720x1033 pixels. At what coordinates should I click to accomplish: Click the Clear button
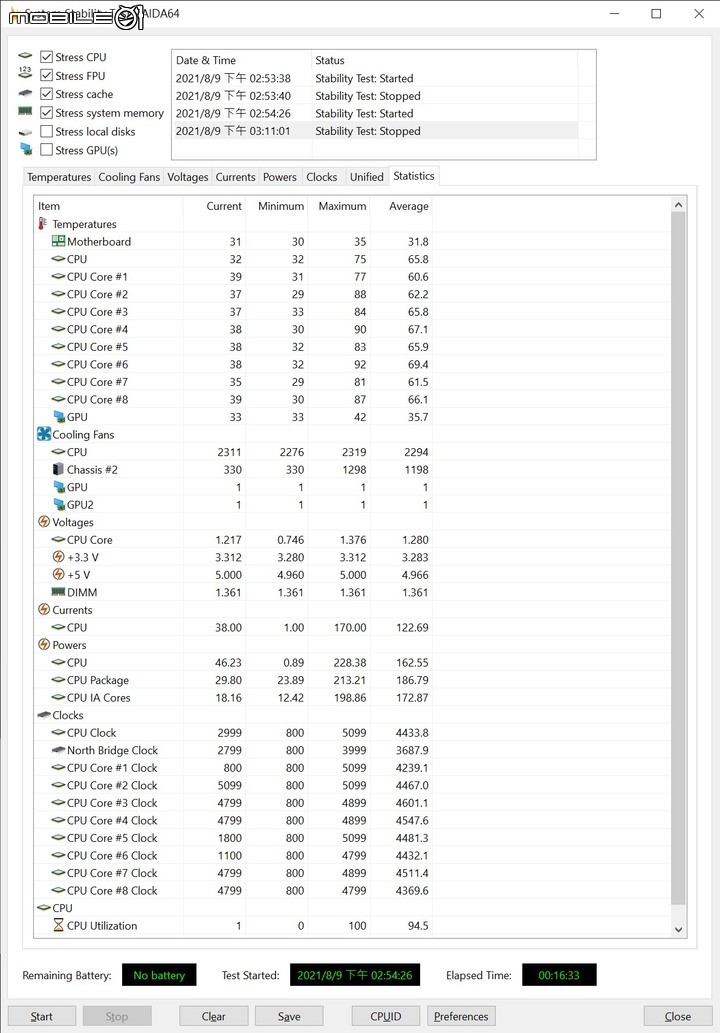pos(213,1016)
